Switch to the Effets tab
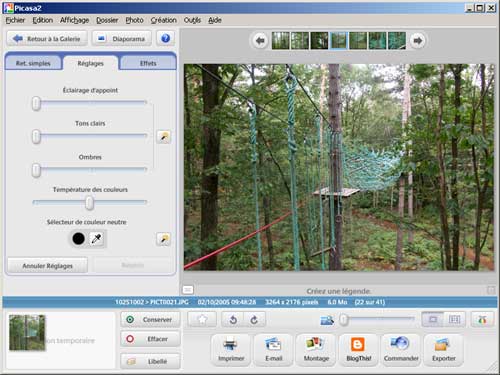The width and height of the screenshot is (500, 375). pos(148,63)
